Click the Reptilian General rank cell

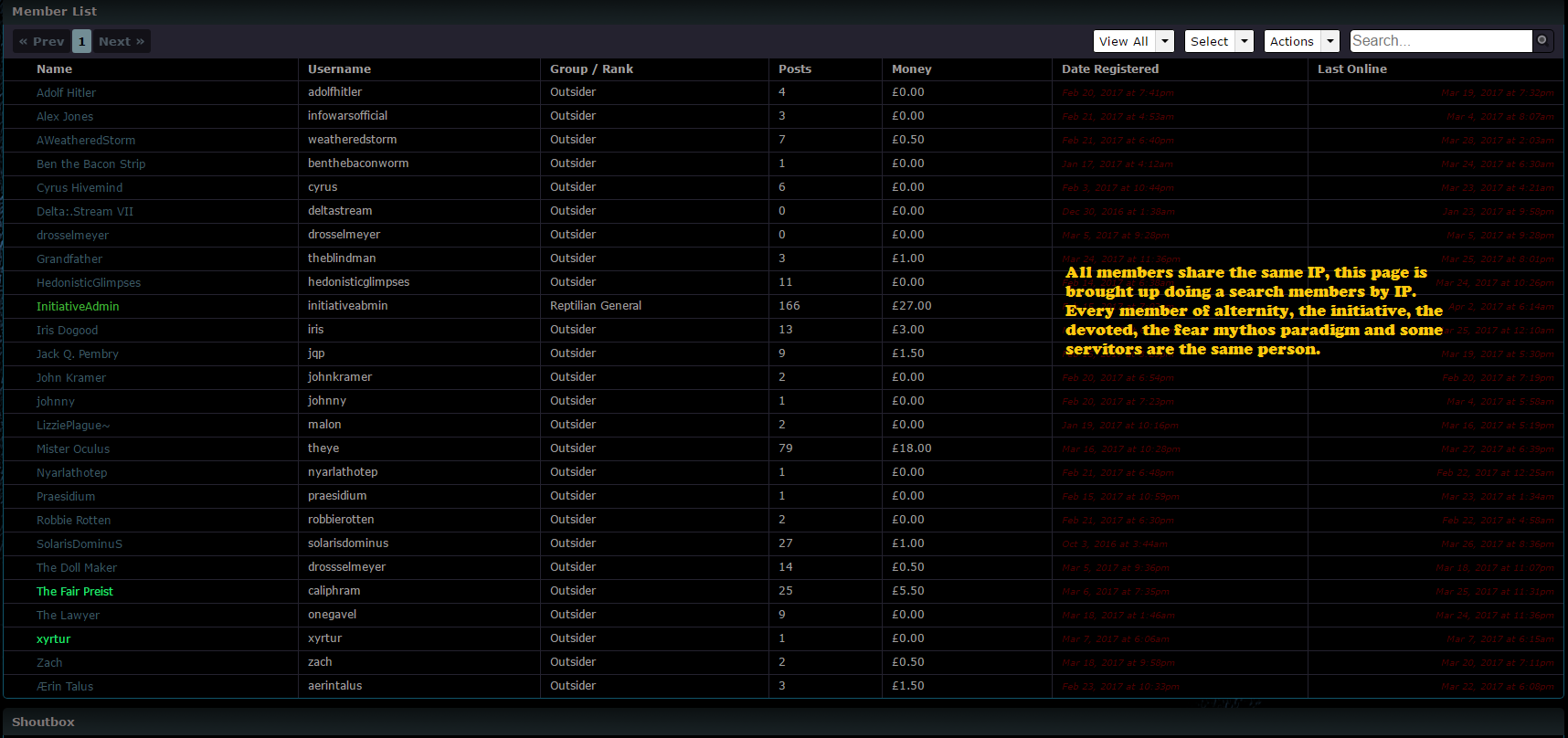pos(596,306)
